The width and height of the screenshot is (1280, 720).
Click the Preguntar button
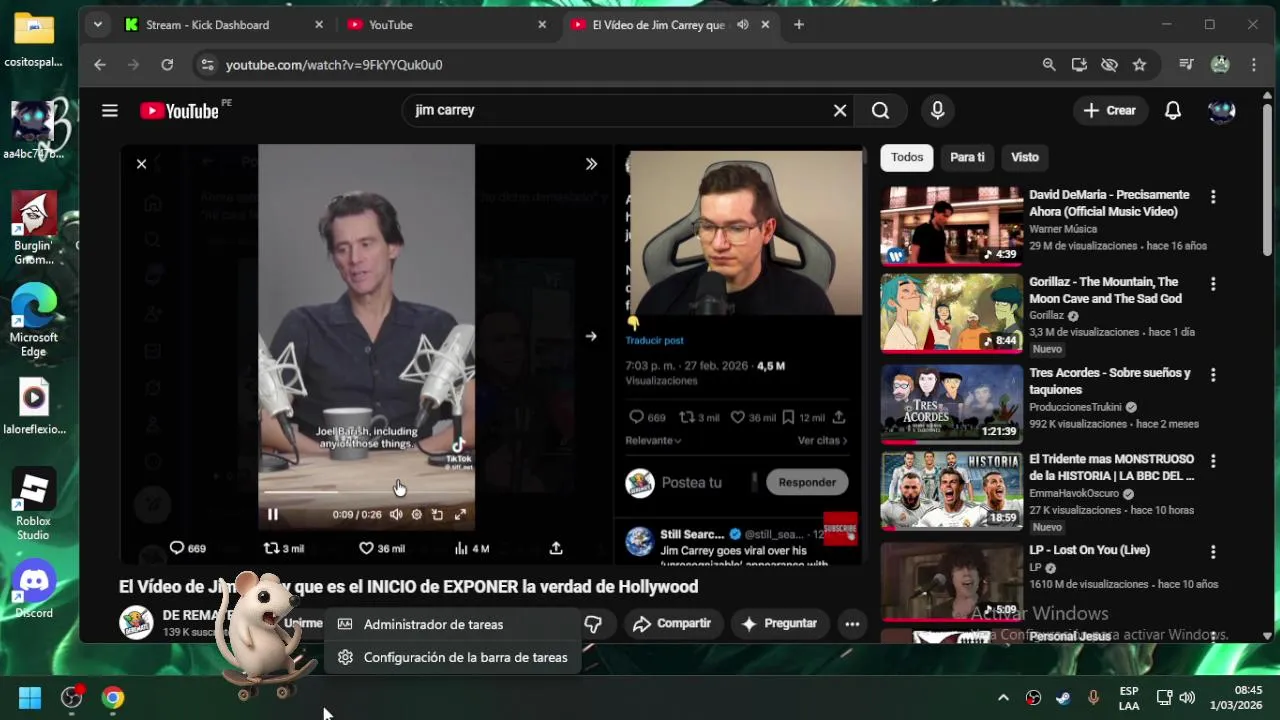[779, 623]
